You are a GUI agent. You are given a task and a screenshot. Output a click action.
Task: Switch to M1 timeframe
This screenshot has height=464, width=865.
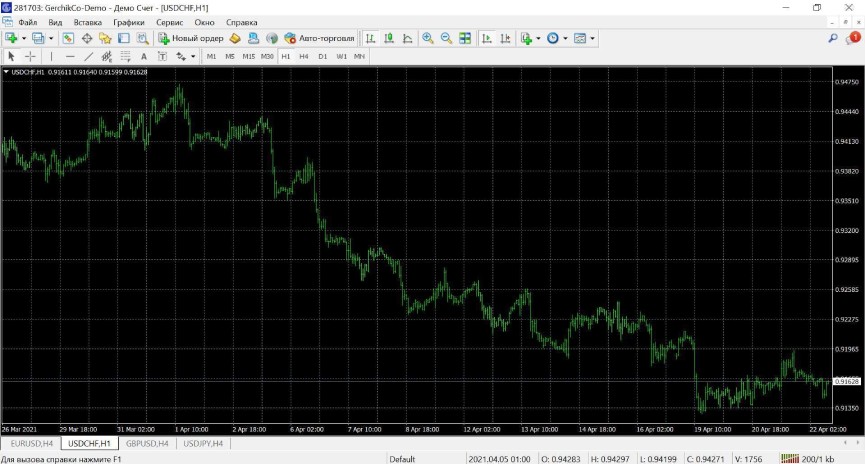pyautogui.click(x=211, y=56)
